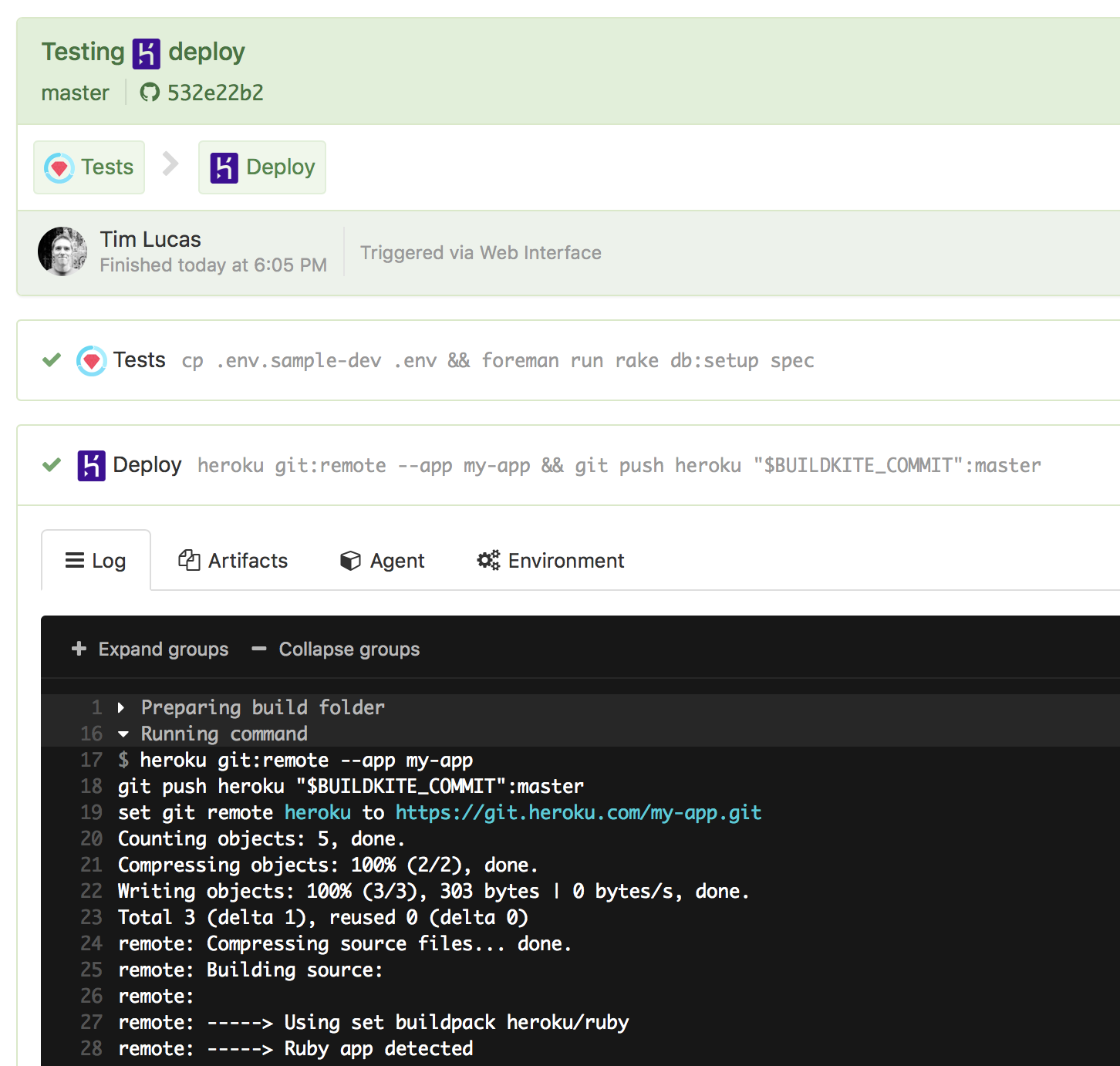Click the copy icon on the Artifacts tab
The height and width of the screenshot is (1066, 1120).
tap(190, 560)
